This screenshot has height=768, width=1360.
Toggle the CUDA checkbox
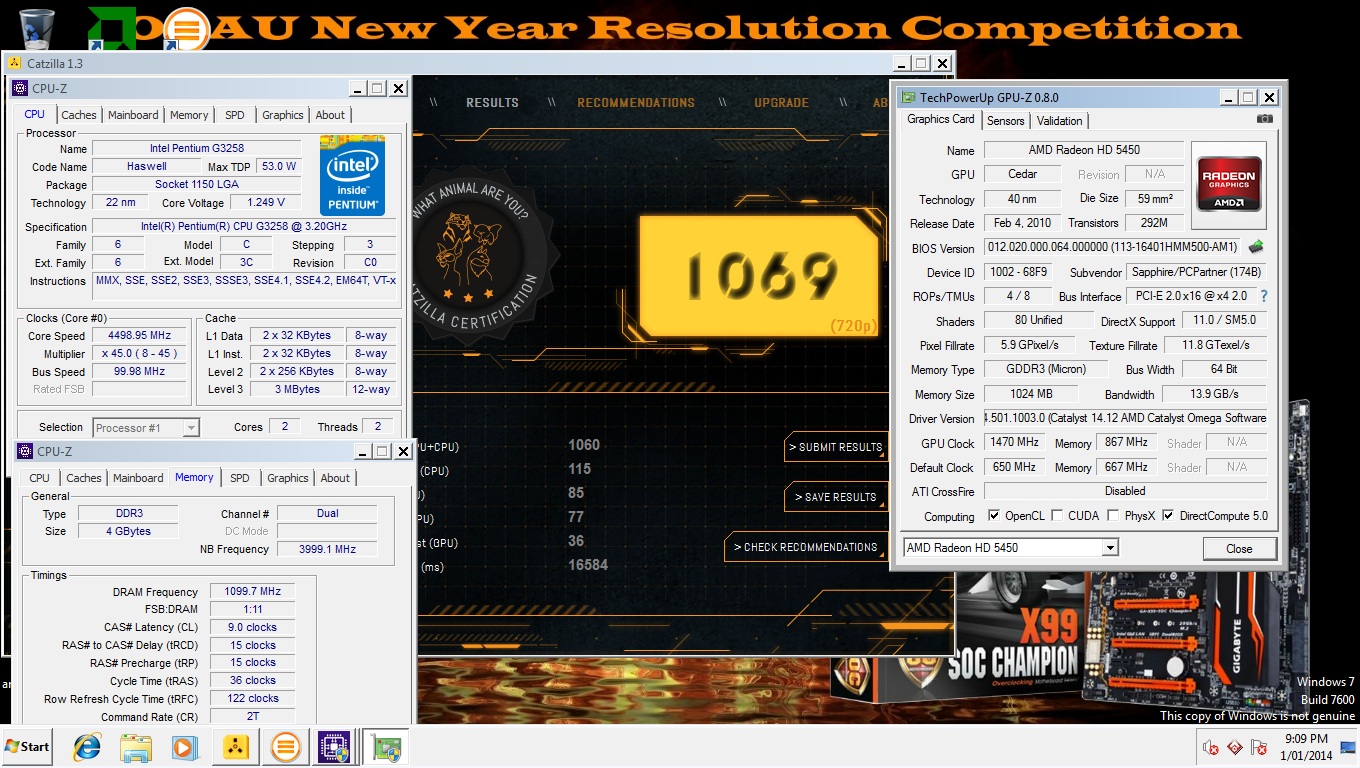pyautogui.click(x=1057, y=516)
